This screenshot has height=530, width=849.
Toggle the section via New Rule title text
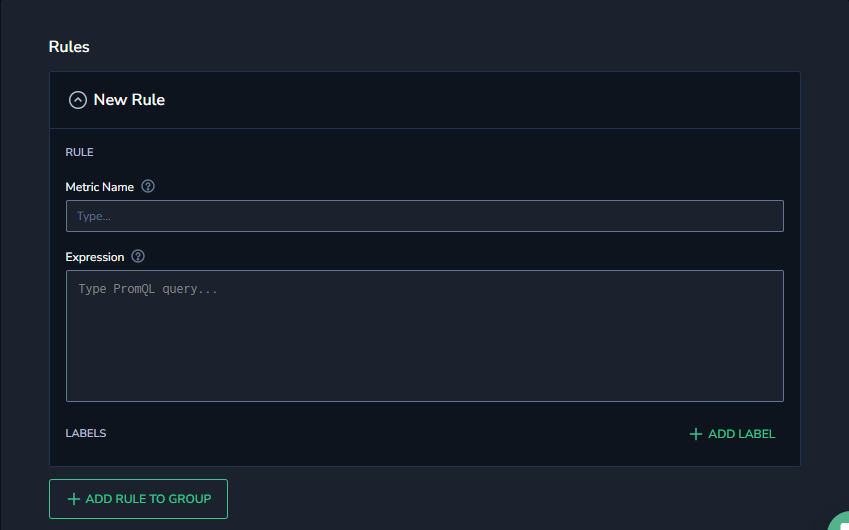tap(129, 100)
